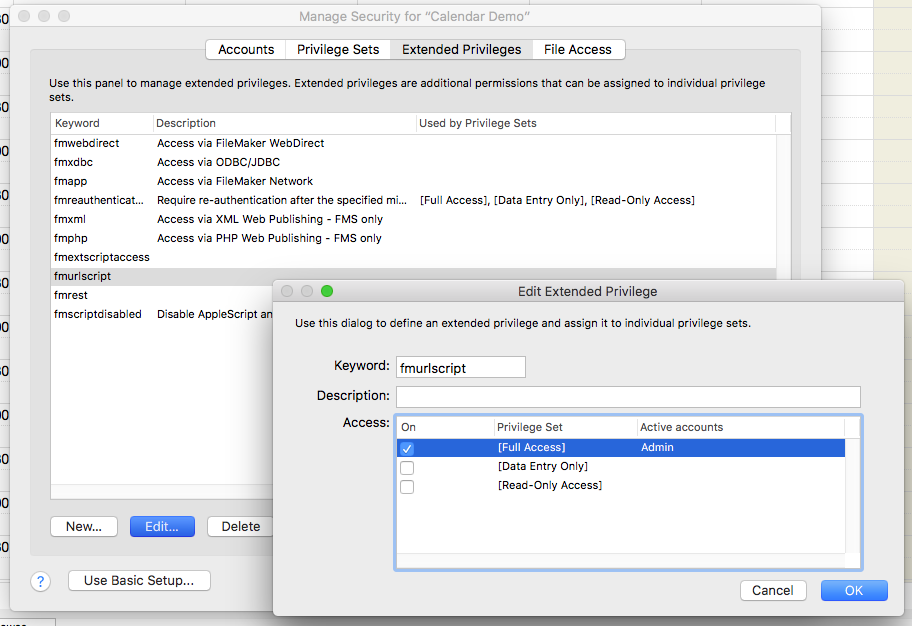Click green zoom button on Edit Extended Privilege
912x626 pixels.
[326, 291]
